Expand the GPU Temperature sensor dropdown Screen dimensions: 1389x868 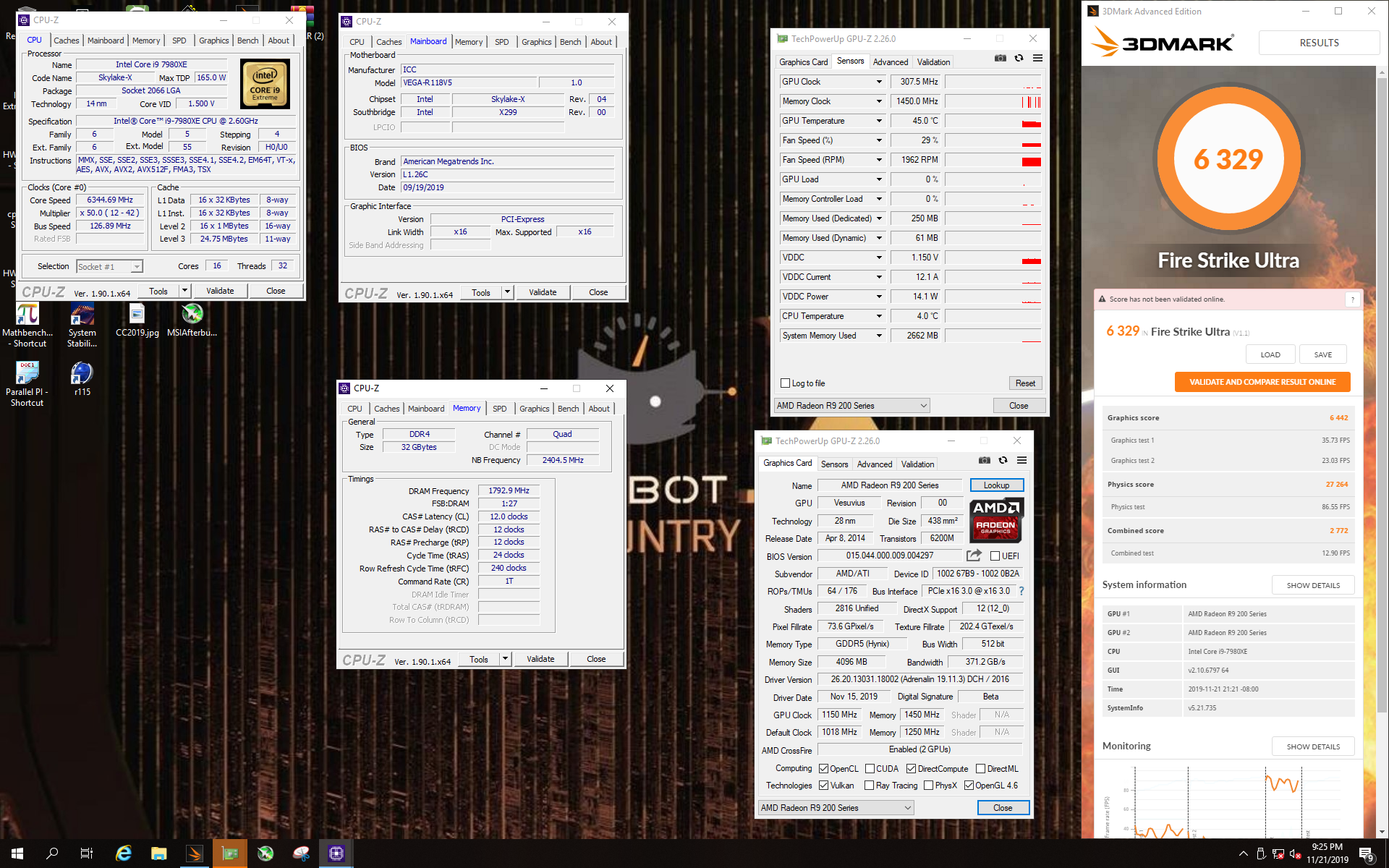[x=879, y=121]
